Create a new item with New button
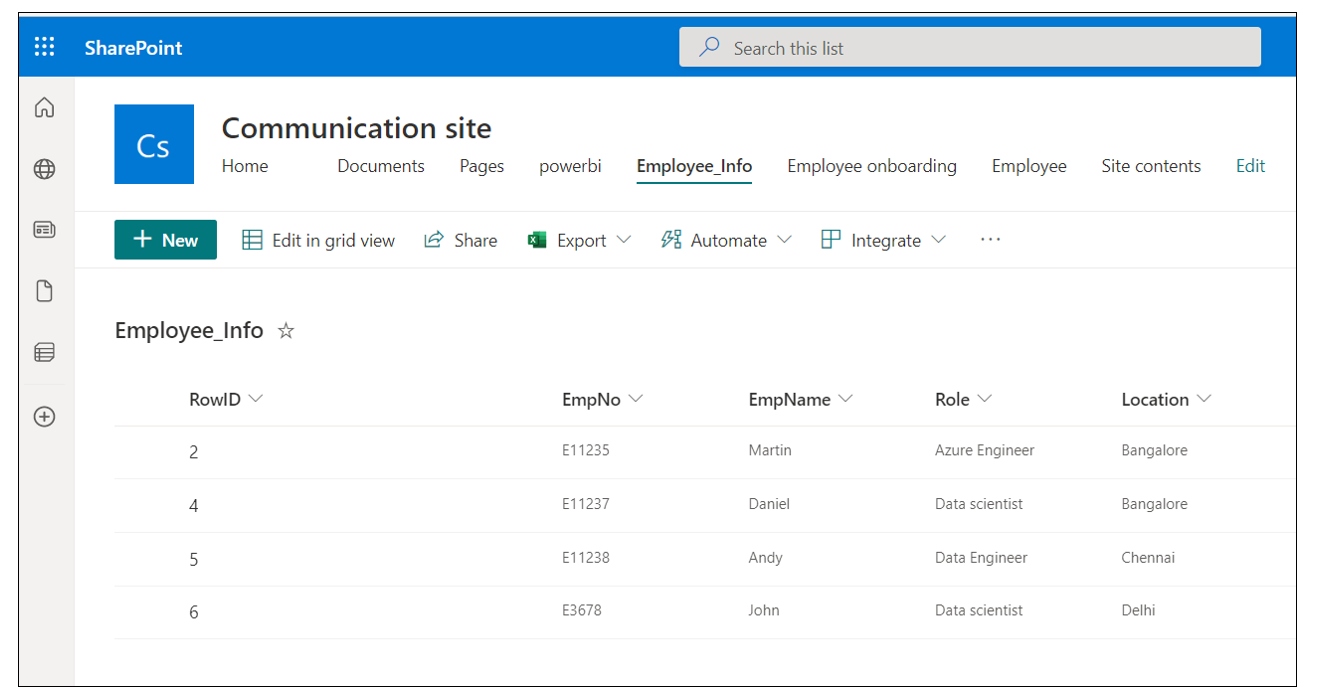 tap(165, 240)
